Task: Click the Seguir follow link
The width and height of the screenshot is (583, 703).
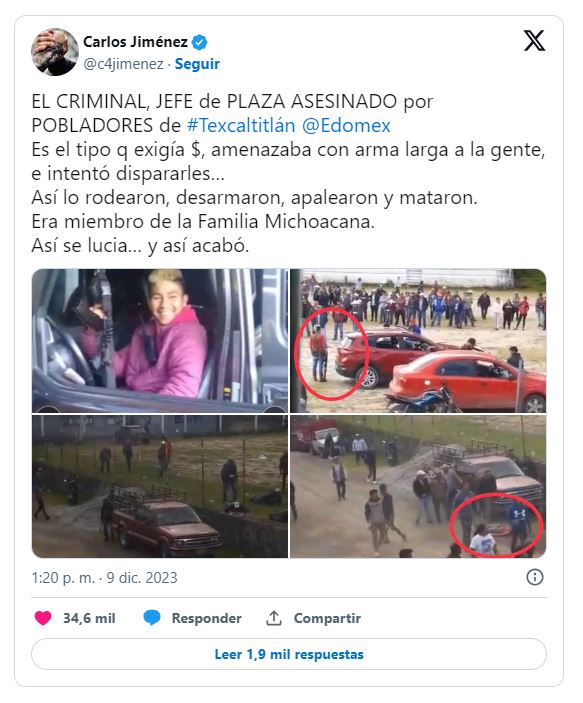Action: (197, 64)
